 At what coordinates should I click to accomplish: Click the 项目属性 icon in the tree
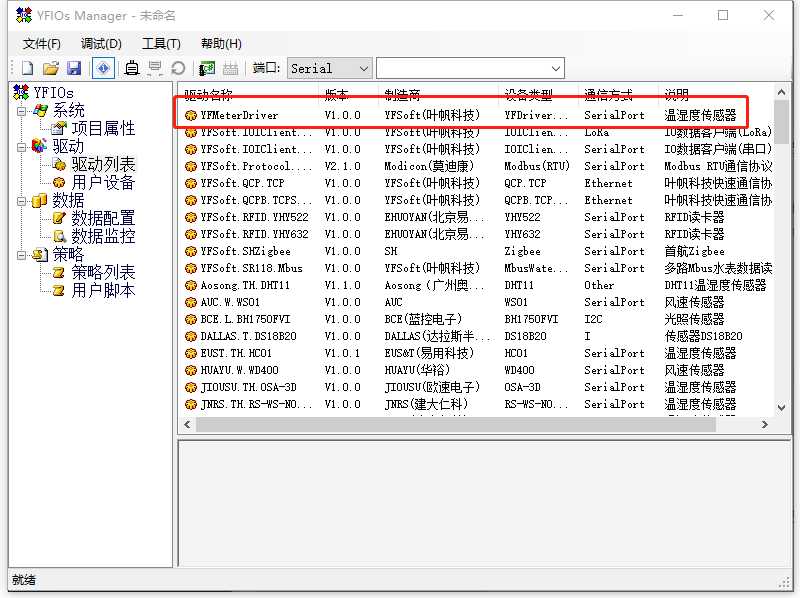click(59, 128)
